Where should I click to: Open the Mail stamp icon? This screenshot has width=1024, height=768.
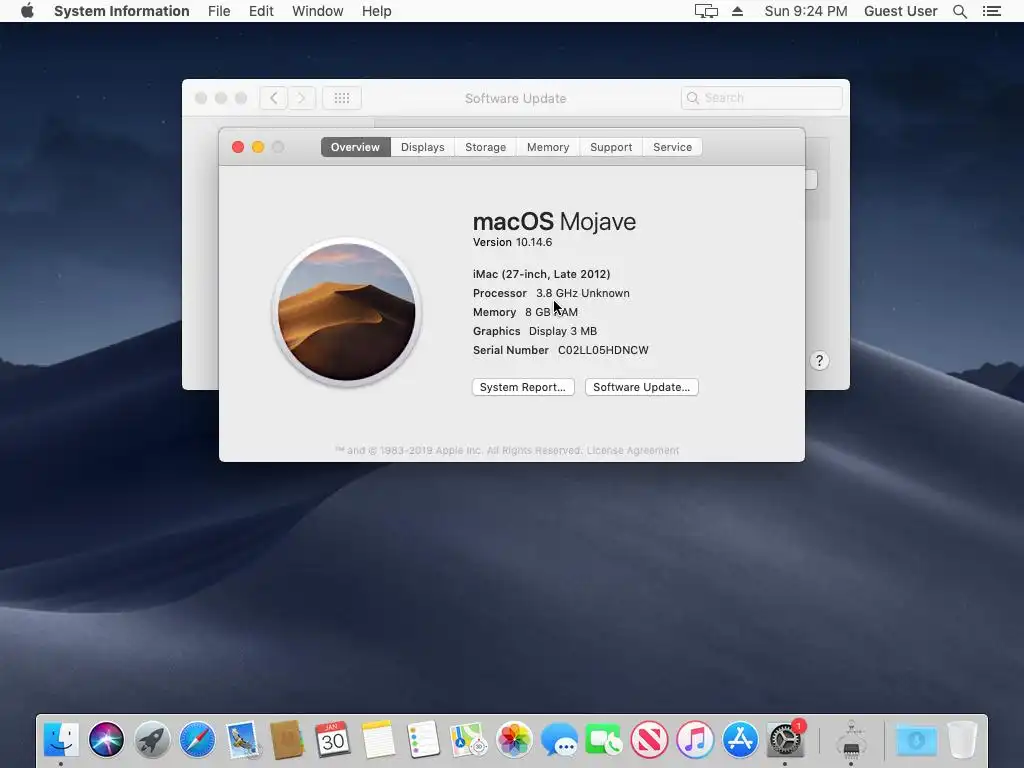coord(243,740)
